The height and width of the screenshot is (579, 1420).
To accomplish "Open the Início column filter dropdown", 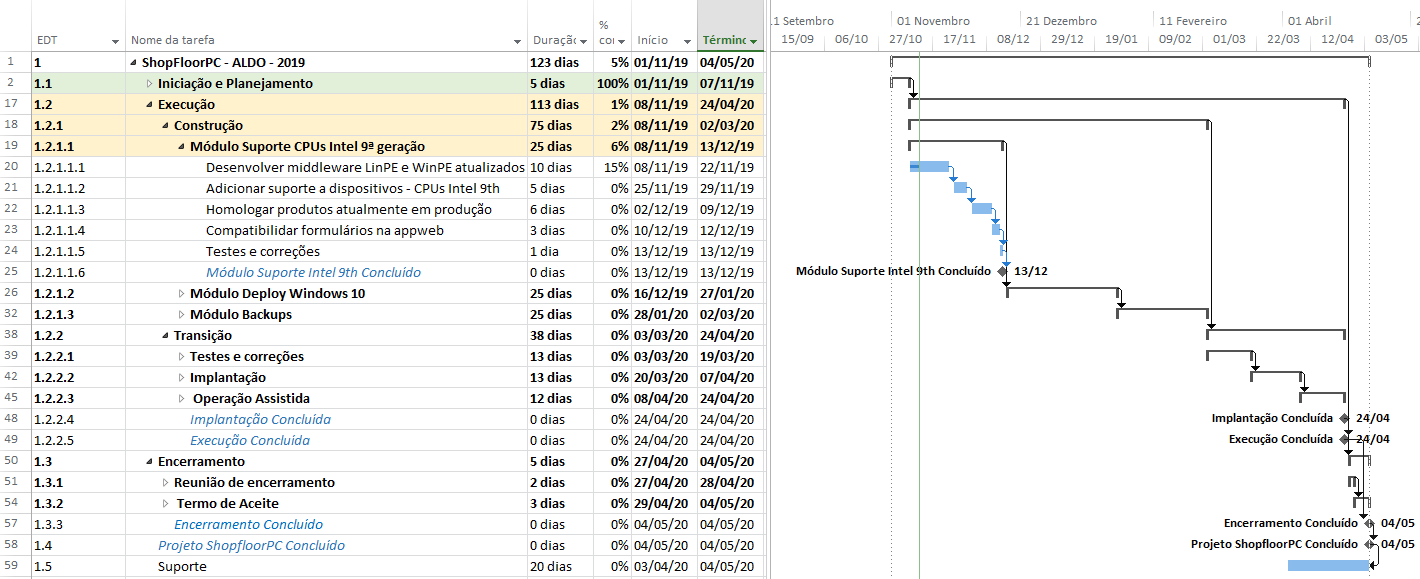I will [x=688, y=42].
